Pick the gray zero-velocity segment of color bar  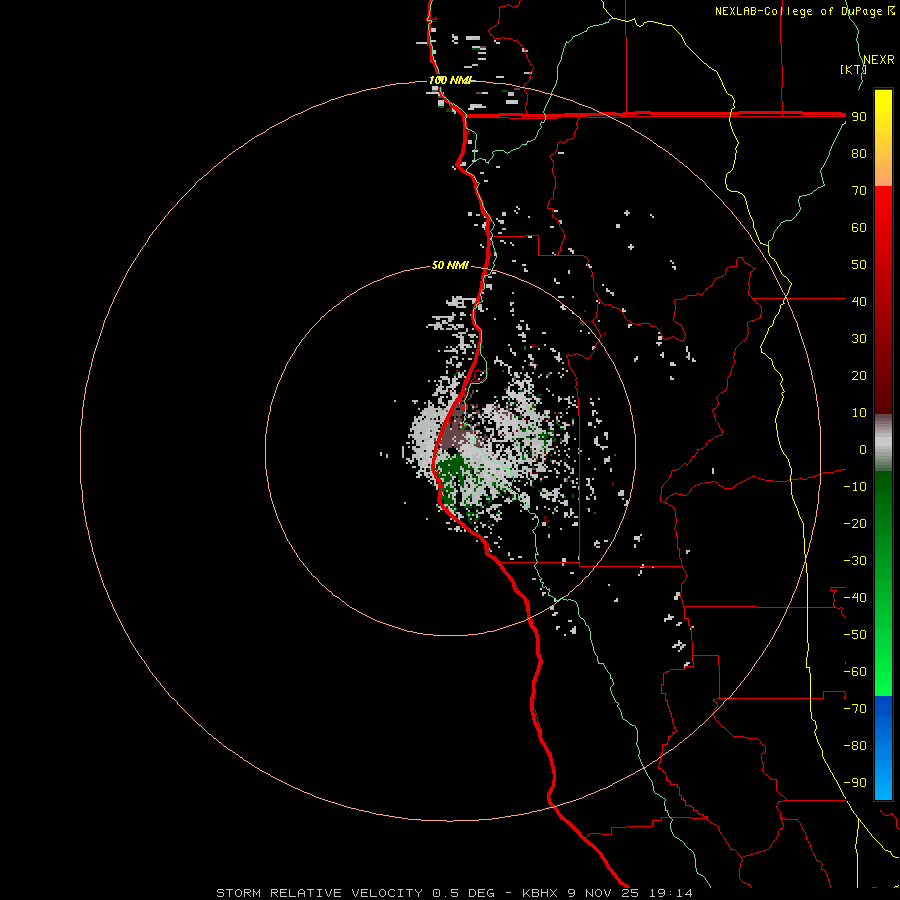[883, 443]
